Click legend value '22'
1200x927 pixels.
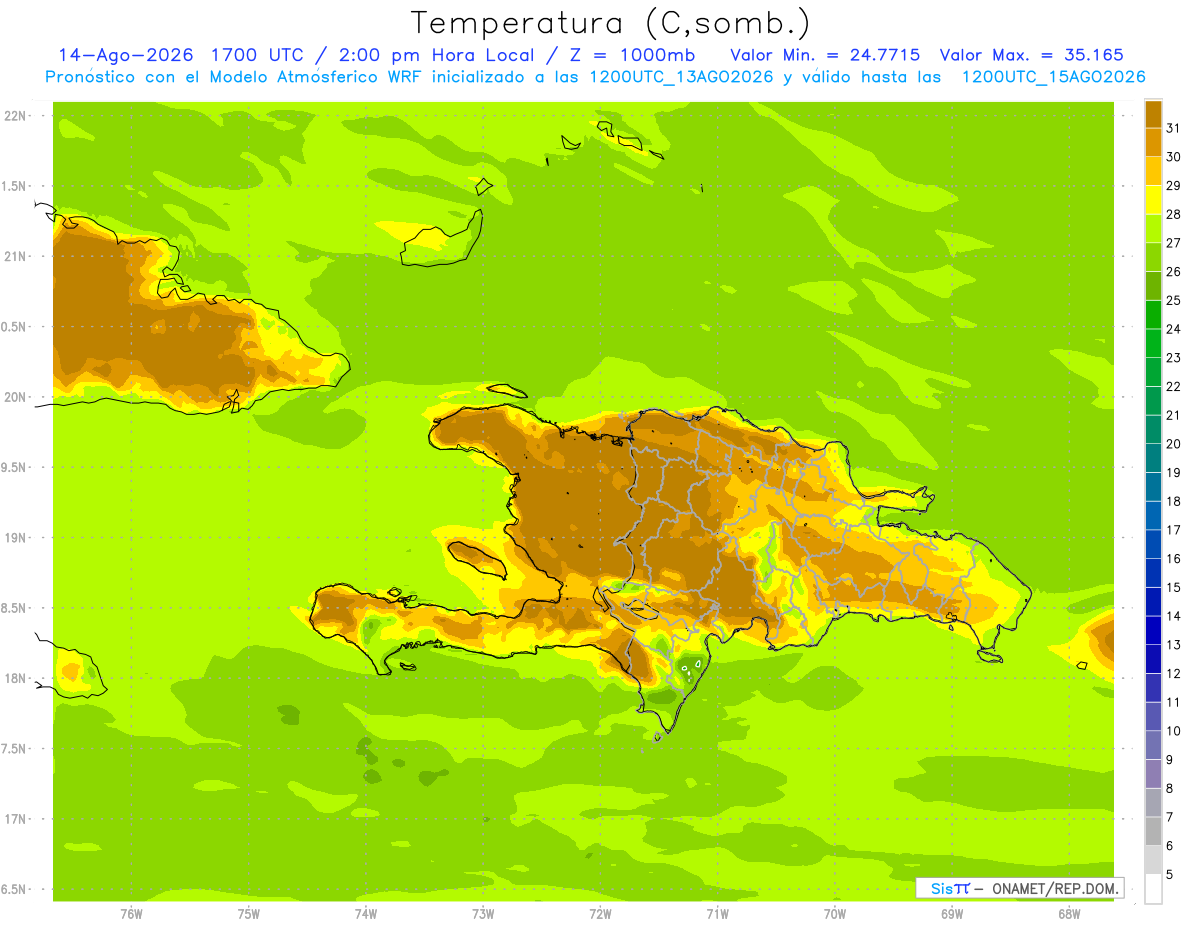point(1173,386)
